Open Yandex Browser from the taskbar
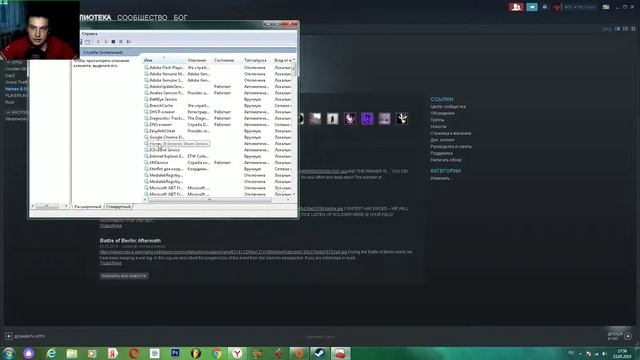The height and width of the screenshot is (360, 640). 237,353
